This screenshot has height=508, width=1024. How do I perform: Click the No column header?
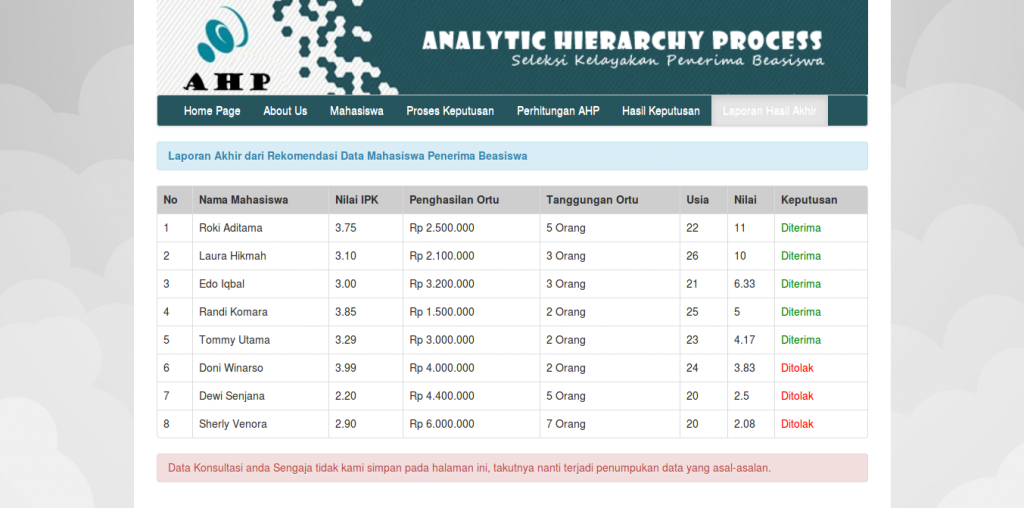170,200
